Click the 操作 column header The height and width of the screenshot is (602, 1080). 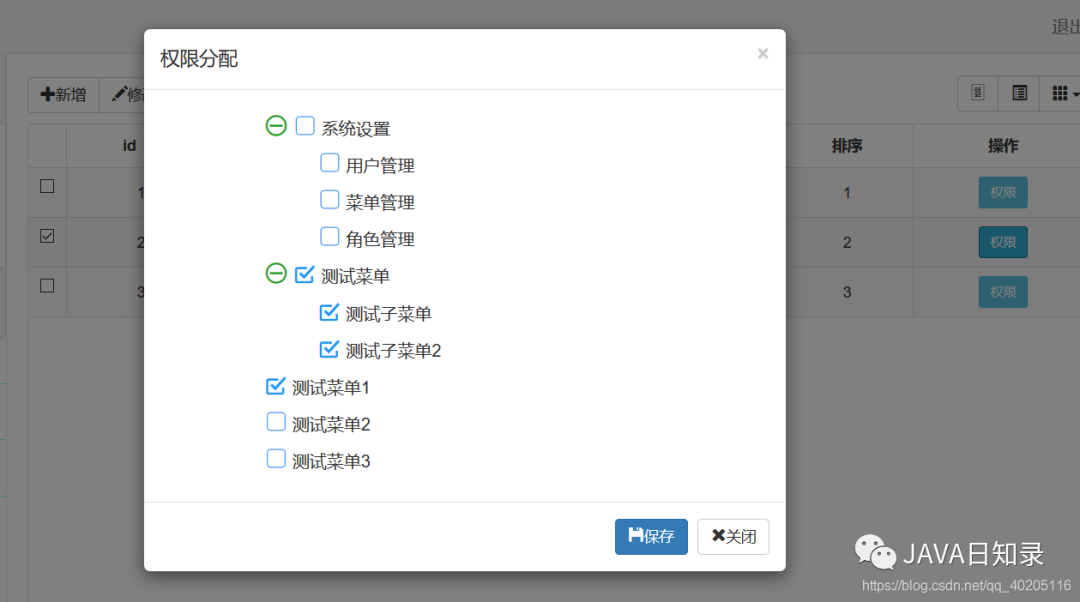point(1003,146)
